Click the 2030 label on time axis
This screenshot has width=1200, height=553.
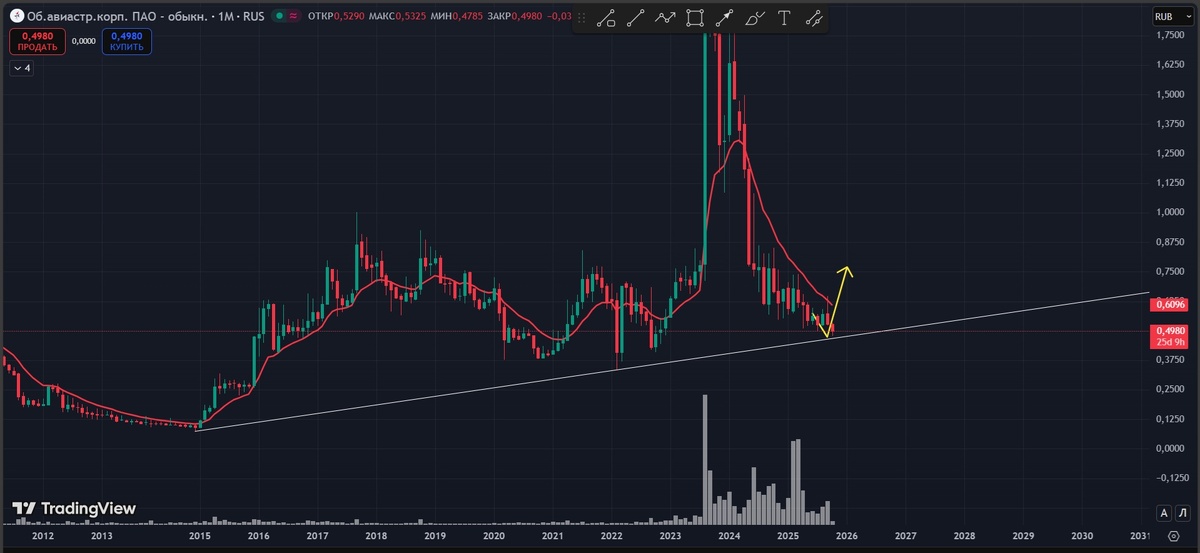click(x=1081, y=537)
